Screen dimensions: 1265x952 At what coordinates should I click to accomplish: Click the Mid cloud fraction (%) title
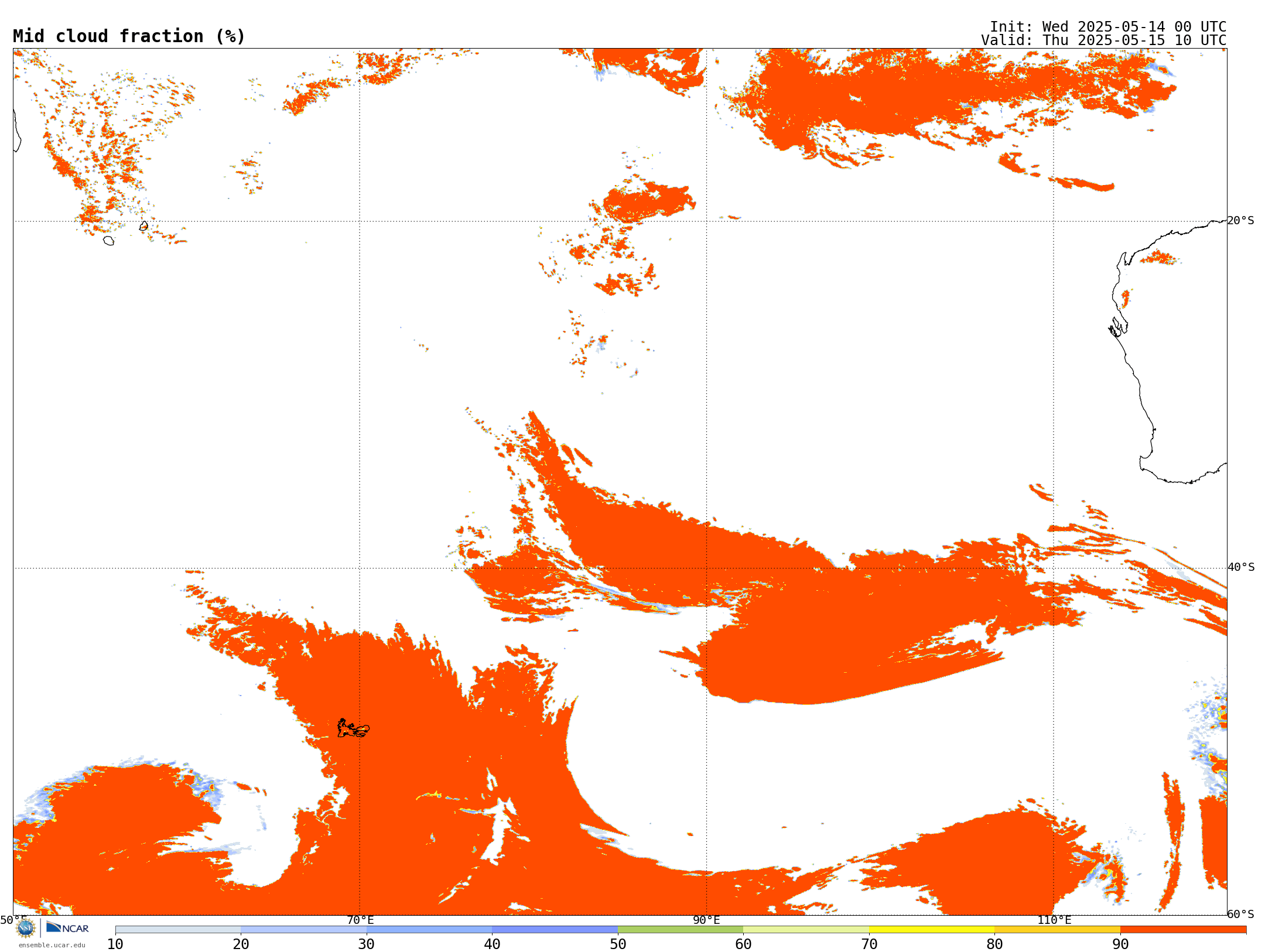click(129, 36)
